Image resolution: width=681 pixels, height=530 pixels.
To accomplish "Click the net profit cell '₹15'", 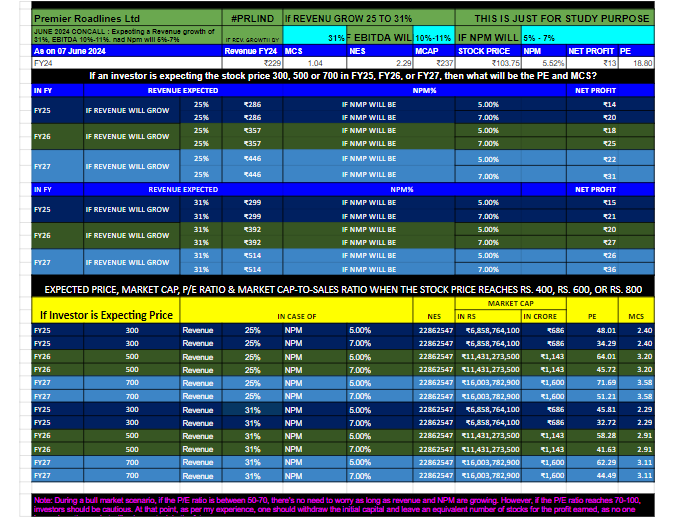I will [x=610, y=202].
